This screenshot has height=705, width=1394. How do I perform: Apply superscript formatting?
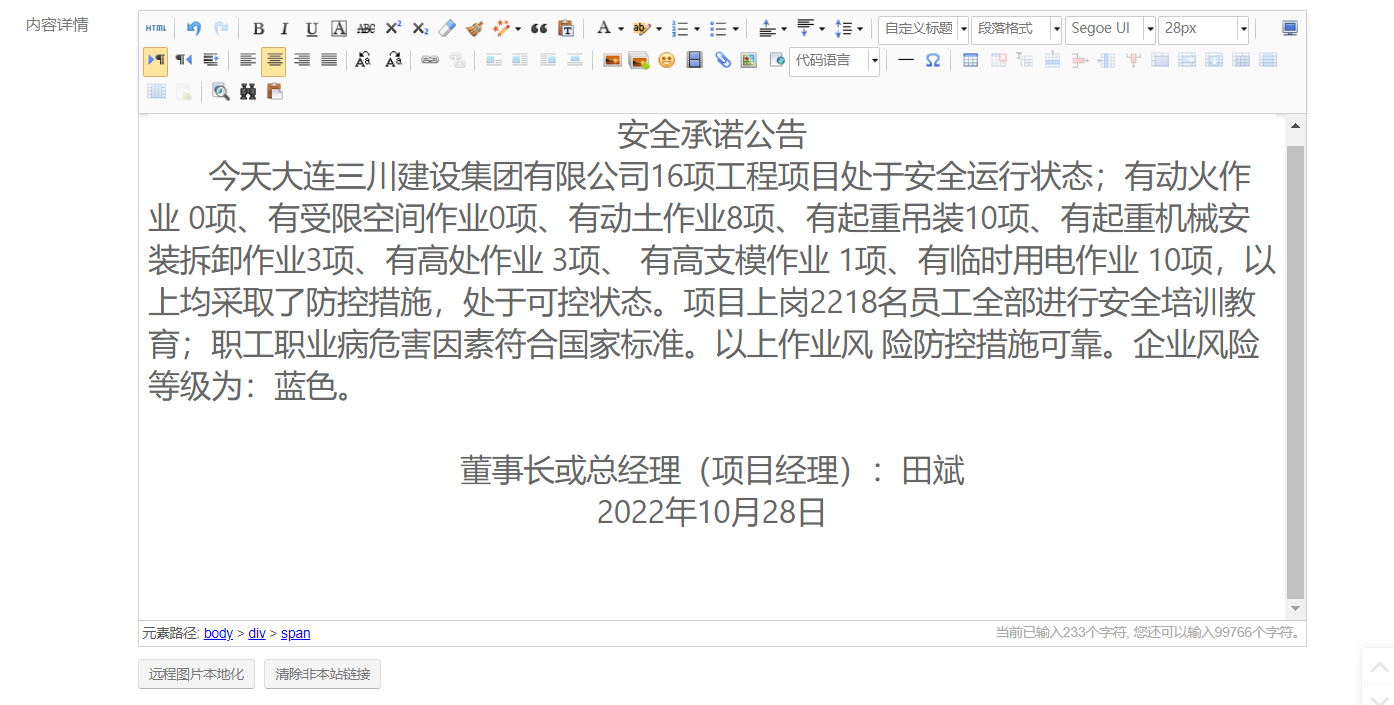click(393, 29)
